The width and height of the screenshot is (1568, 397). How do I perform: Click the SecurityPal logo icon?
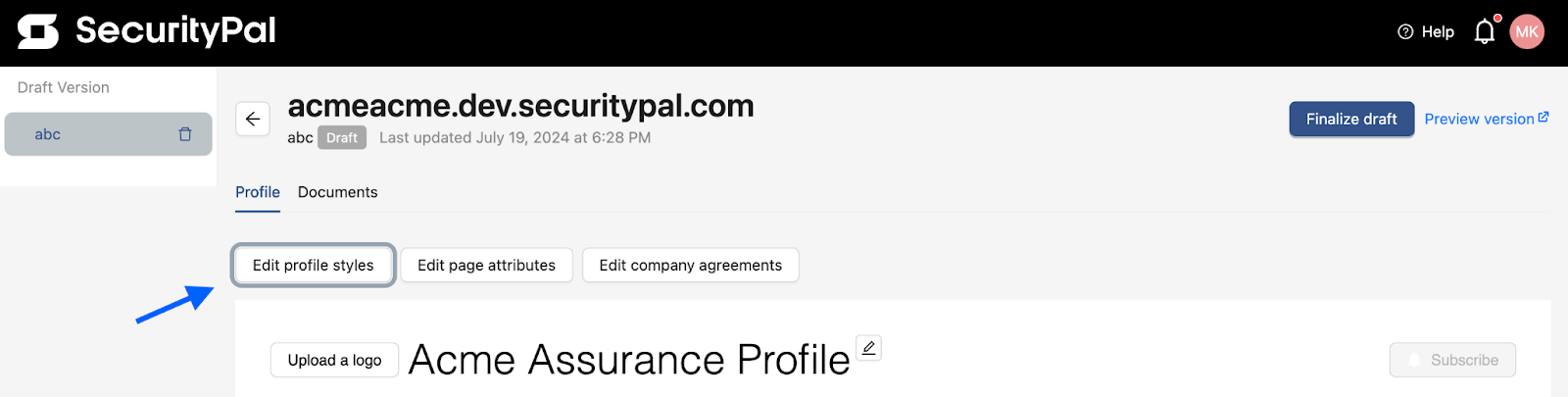tap(38, 31)
